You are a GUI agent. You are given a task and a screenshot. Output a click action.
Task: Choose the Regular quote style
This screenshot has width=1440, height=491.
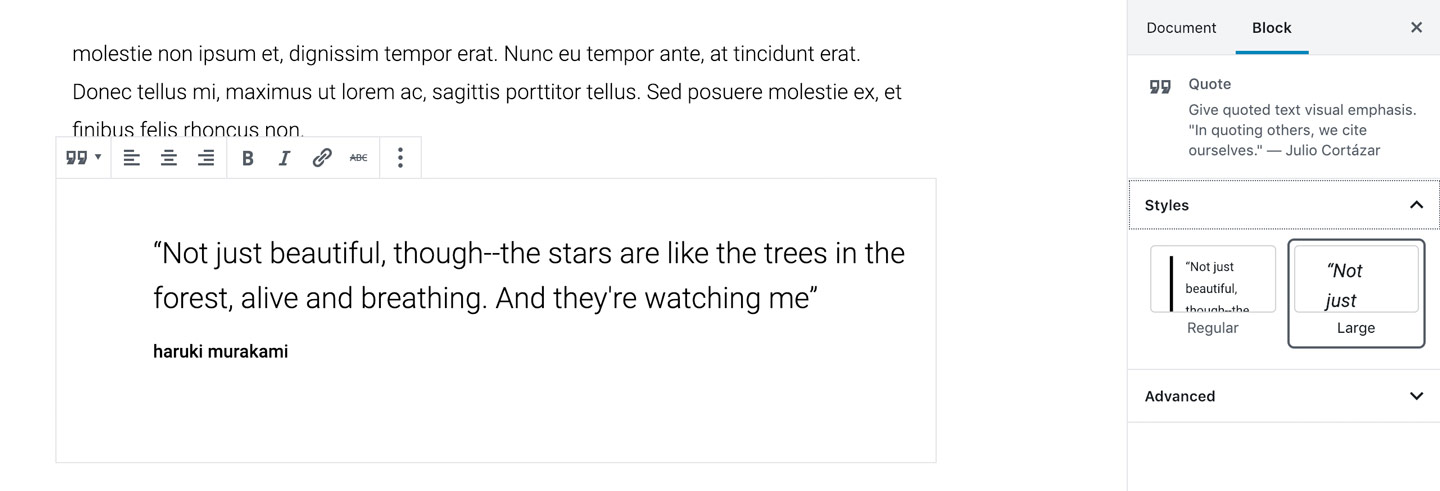point(1213,293)
